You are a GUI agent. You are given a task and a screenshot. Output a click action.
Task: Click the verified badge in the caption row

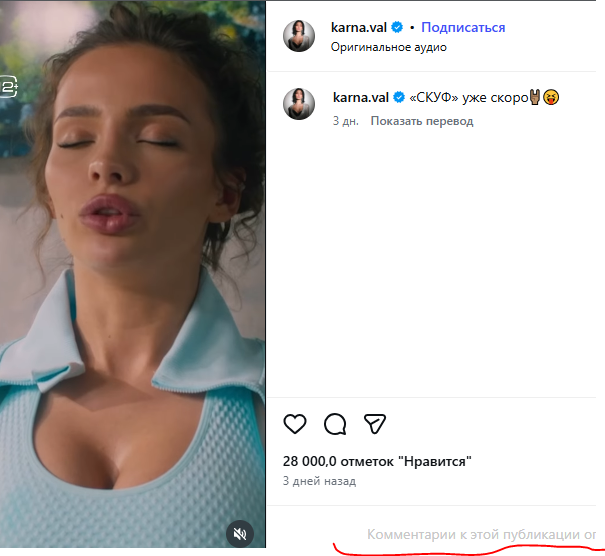point(398,97)
